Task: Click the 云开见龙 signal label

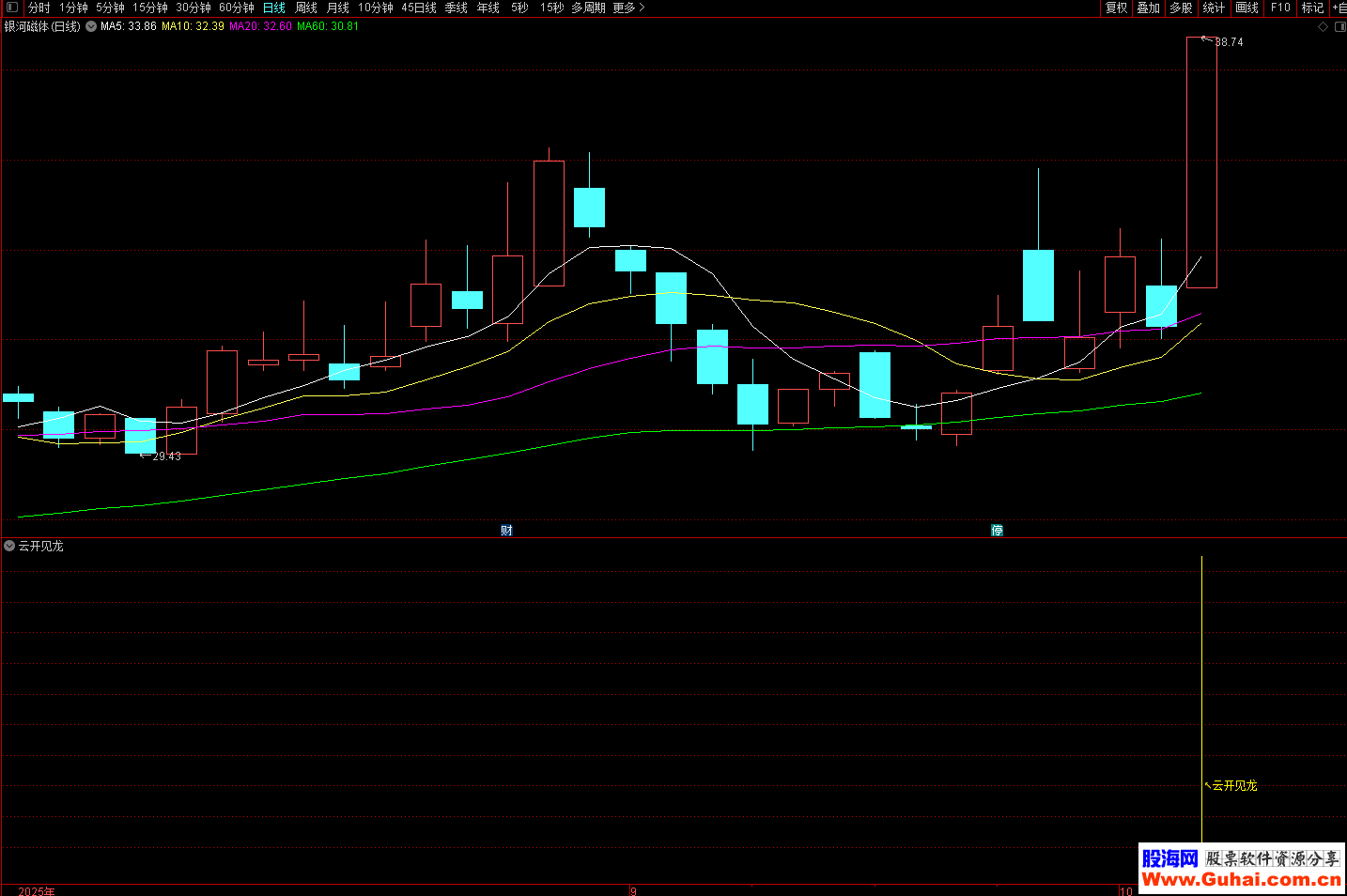Action: pyautogui.click(x=1233, y=785)
